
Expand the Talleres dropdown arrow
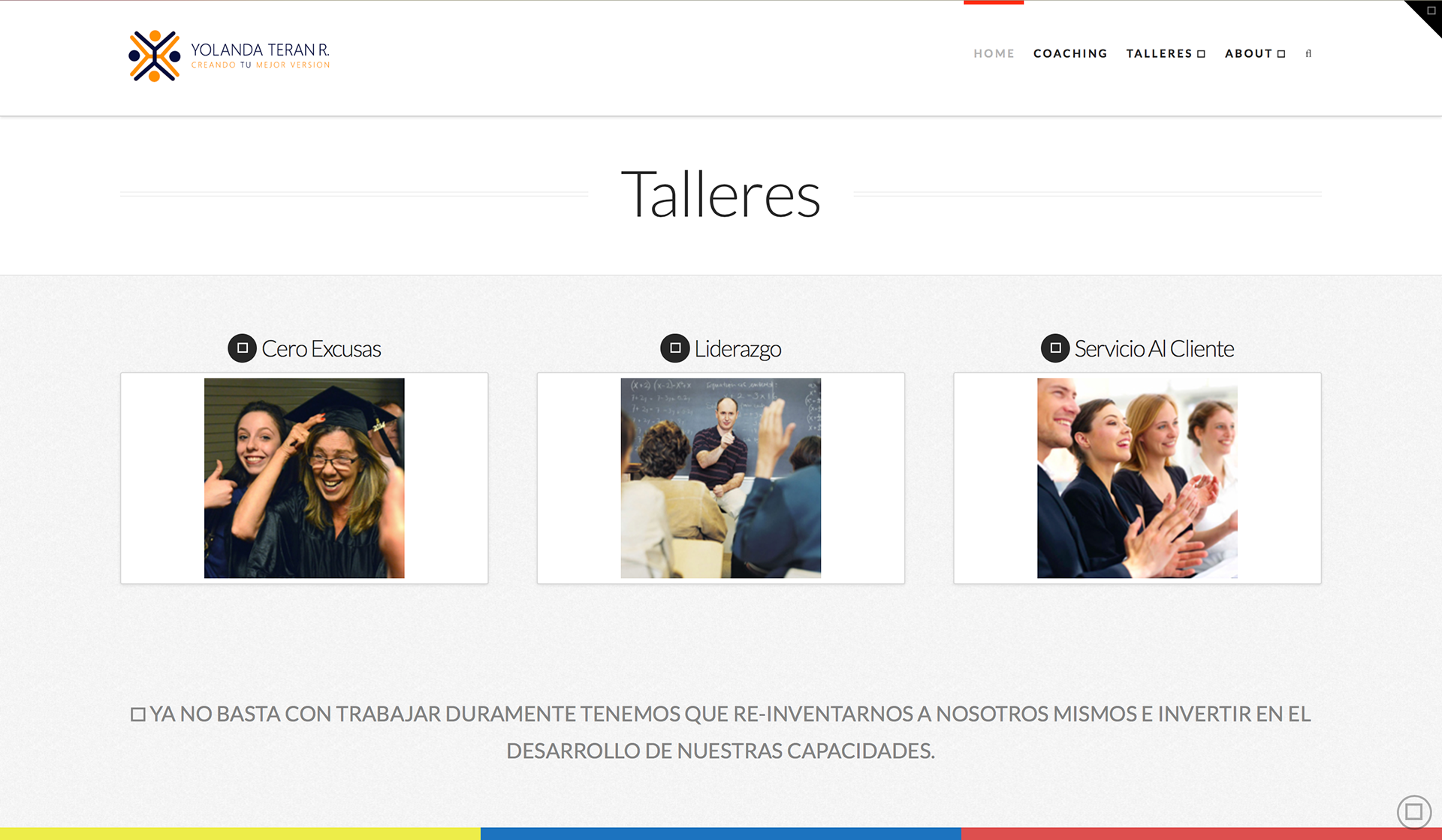coord(1201,54)
